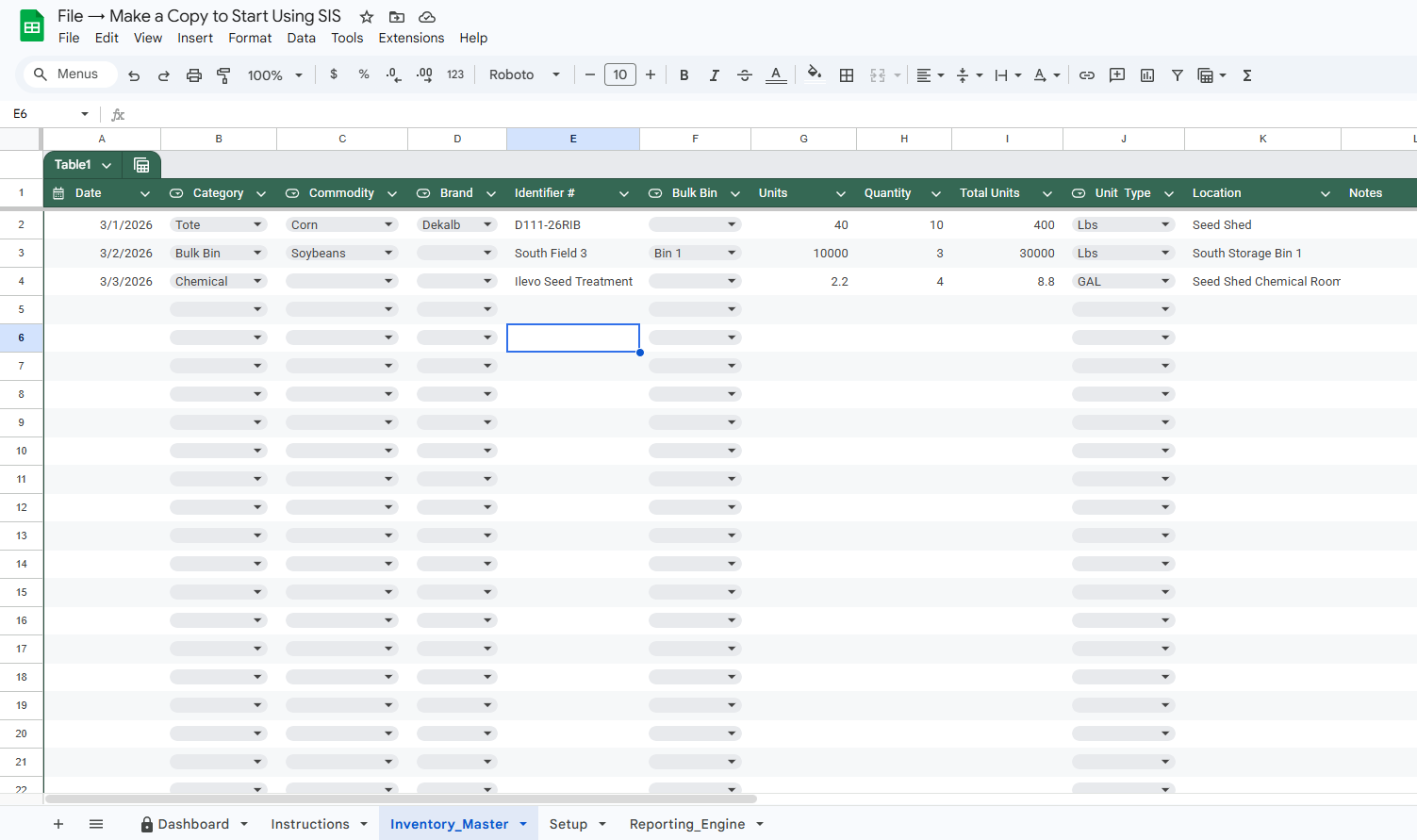Click the Functions sigma icon
This screenshot has height=840, width=1417.
point(1246,75)
